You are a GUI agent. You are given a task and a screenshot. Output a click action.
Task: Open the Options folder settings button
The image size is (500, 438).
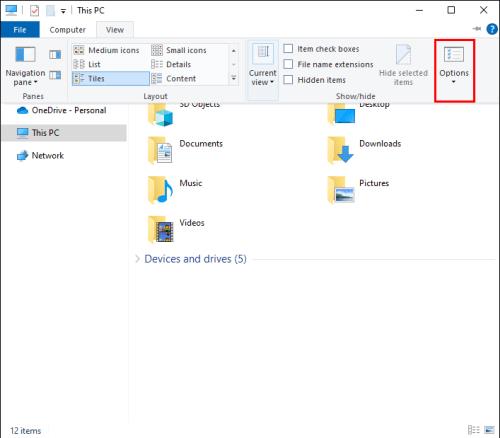point(454,66)
